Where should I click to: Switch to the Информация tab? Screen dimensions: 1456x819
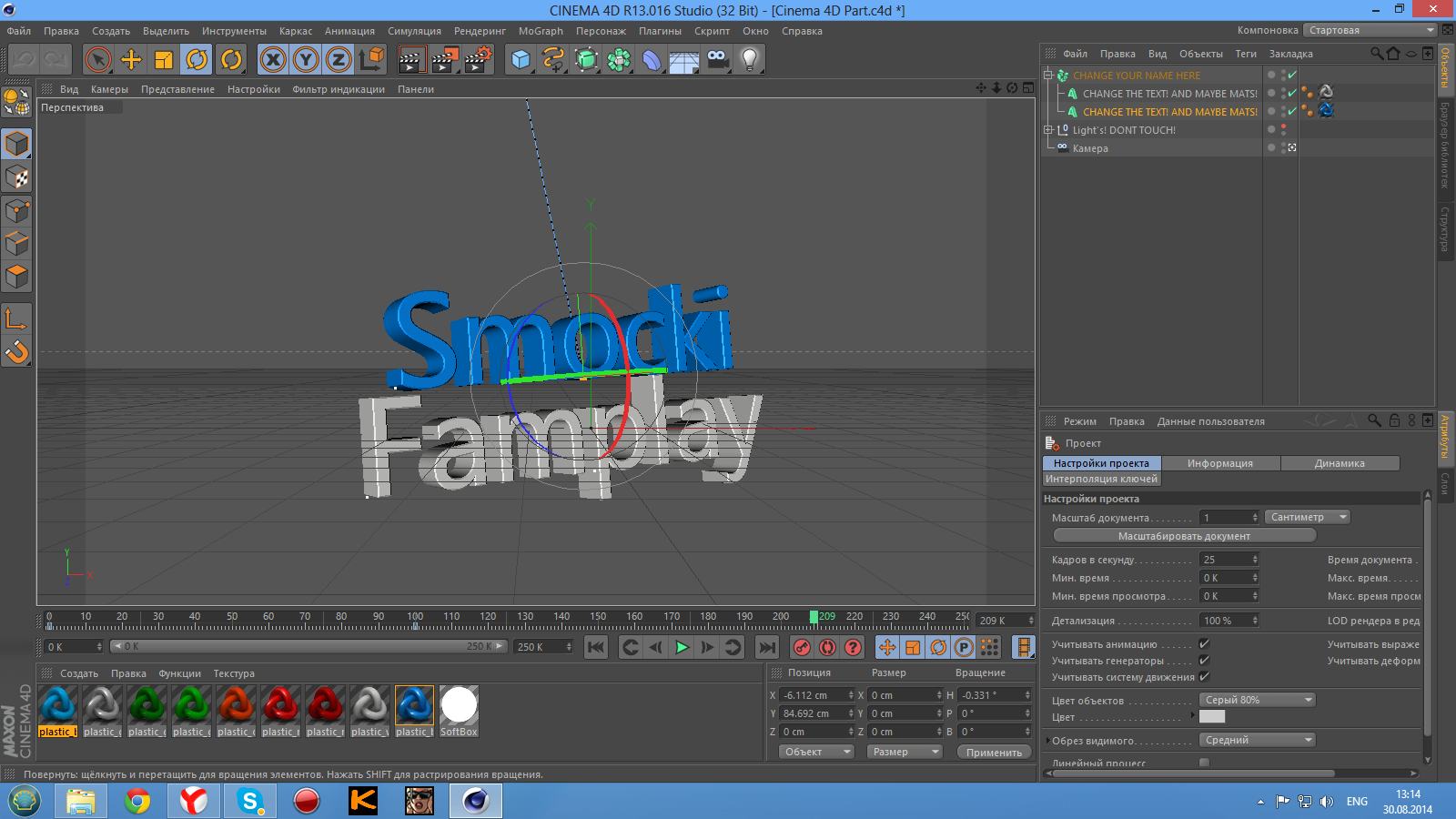click(x=1220, y=463)
